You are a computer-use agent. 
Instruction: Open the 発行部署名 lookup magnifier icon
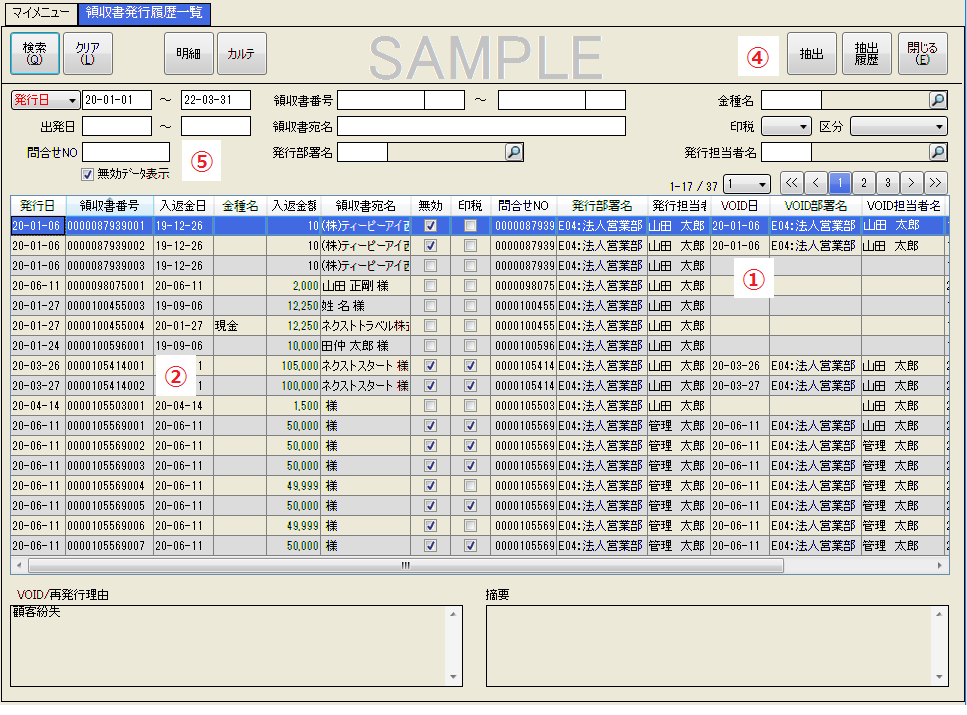click(x=514, y=152)
